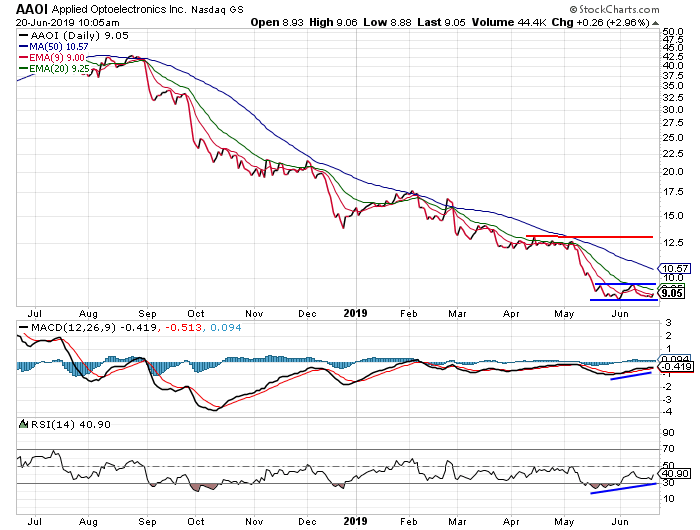Screen dimensions: 700x530
Task: Click the RSI(14) 40.90 legend label
Action: 71,424
